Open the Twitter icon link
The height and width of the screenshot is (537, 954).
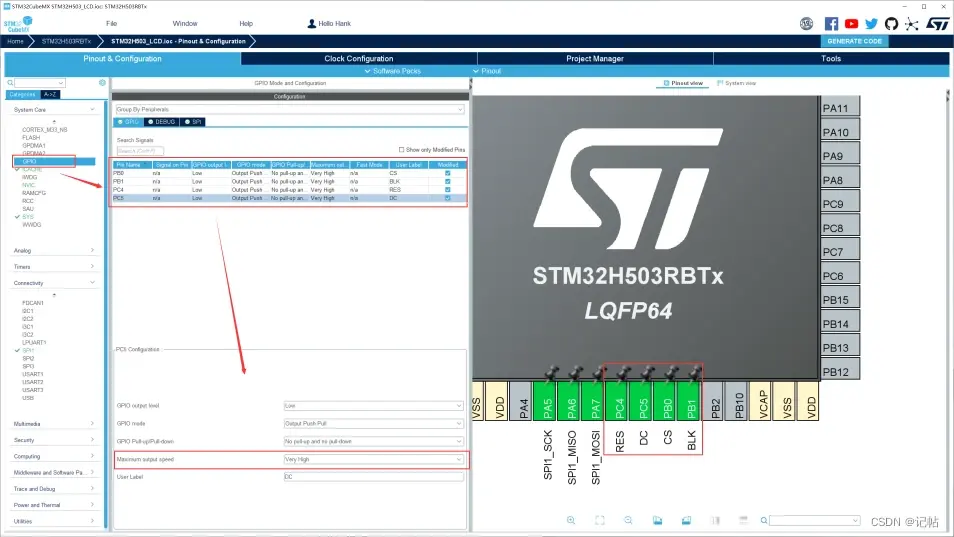[871, 24]
